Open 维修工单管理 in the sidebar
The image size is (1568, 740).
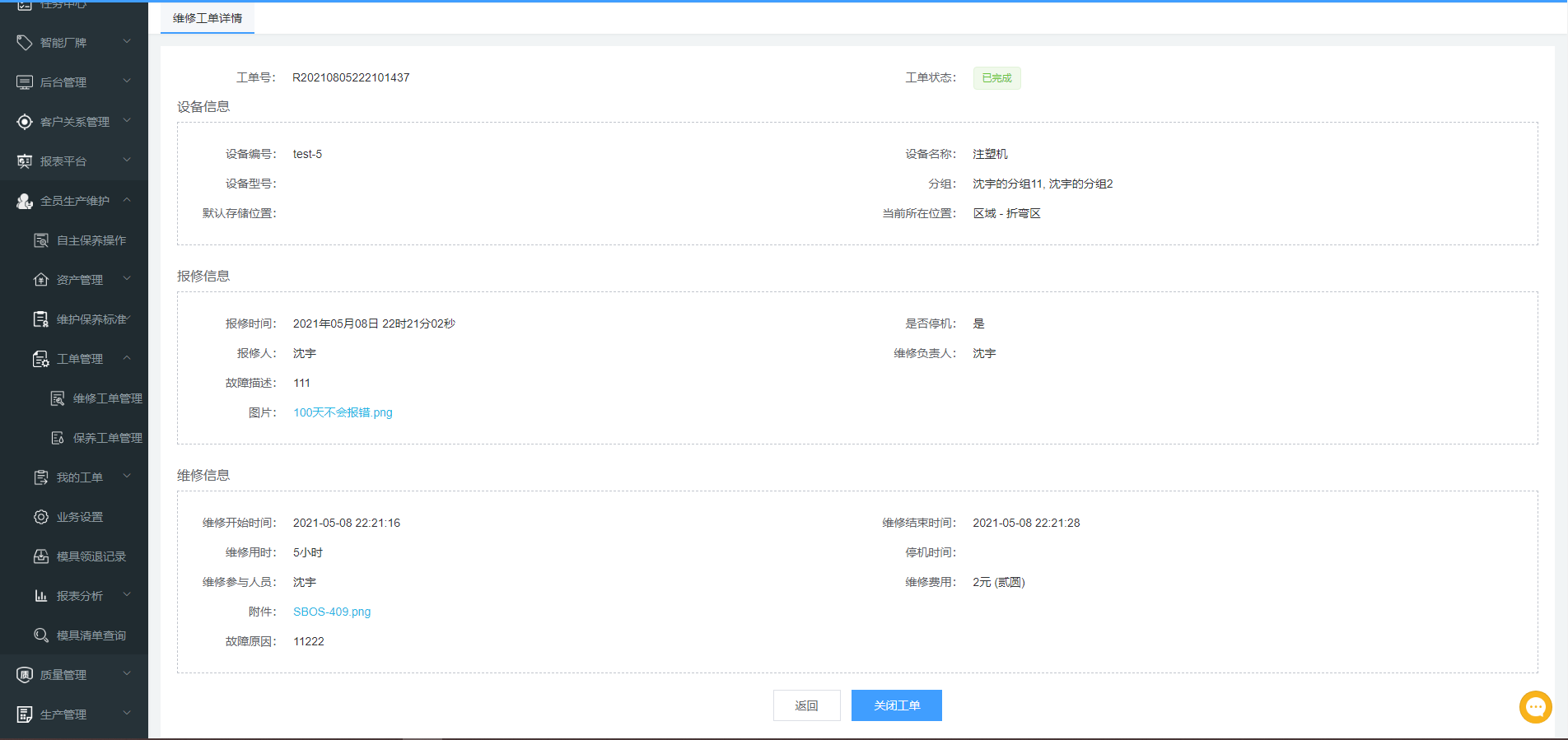107,398
